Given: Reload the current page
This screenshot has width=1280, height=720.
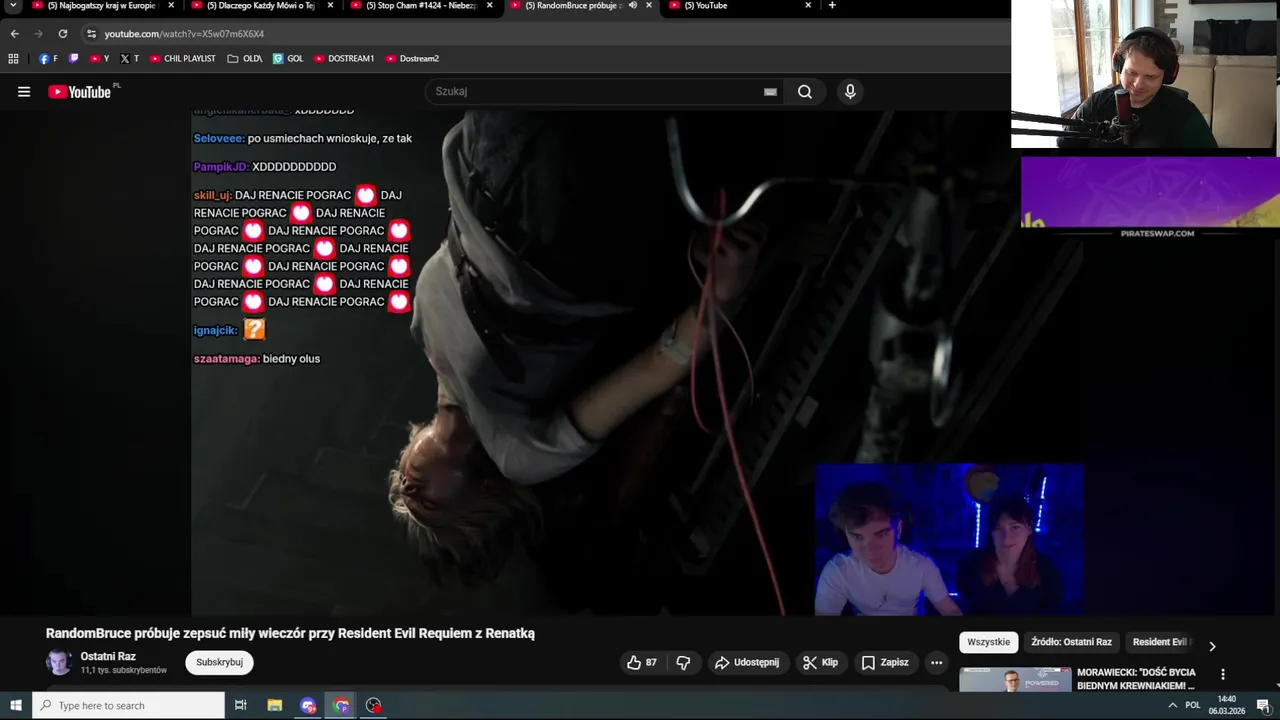Looking at the screenshot, I should 62,33.
